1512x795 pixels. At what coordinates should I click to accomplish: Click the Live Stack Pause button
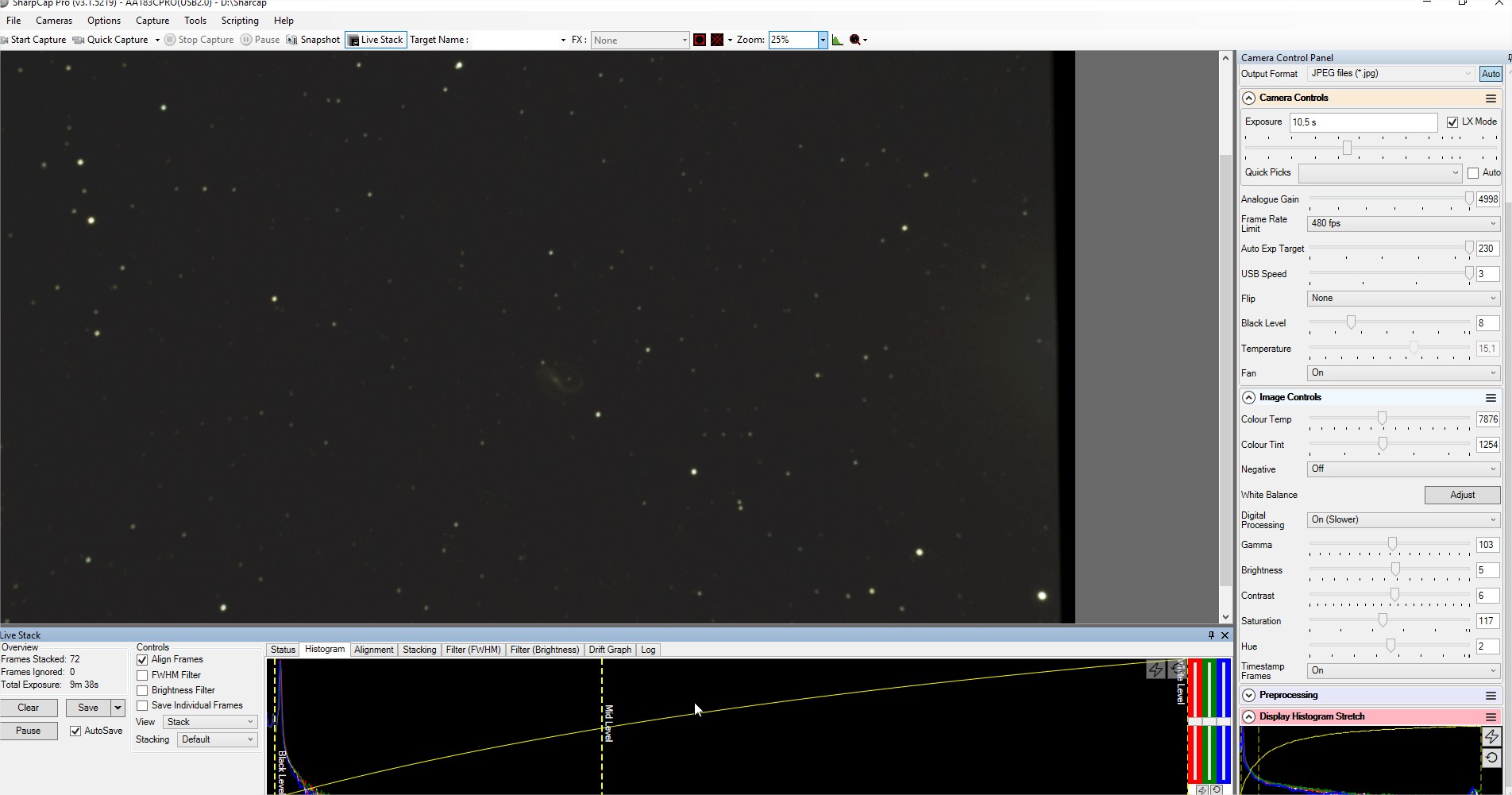click(29, 731)
